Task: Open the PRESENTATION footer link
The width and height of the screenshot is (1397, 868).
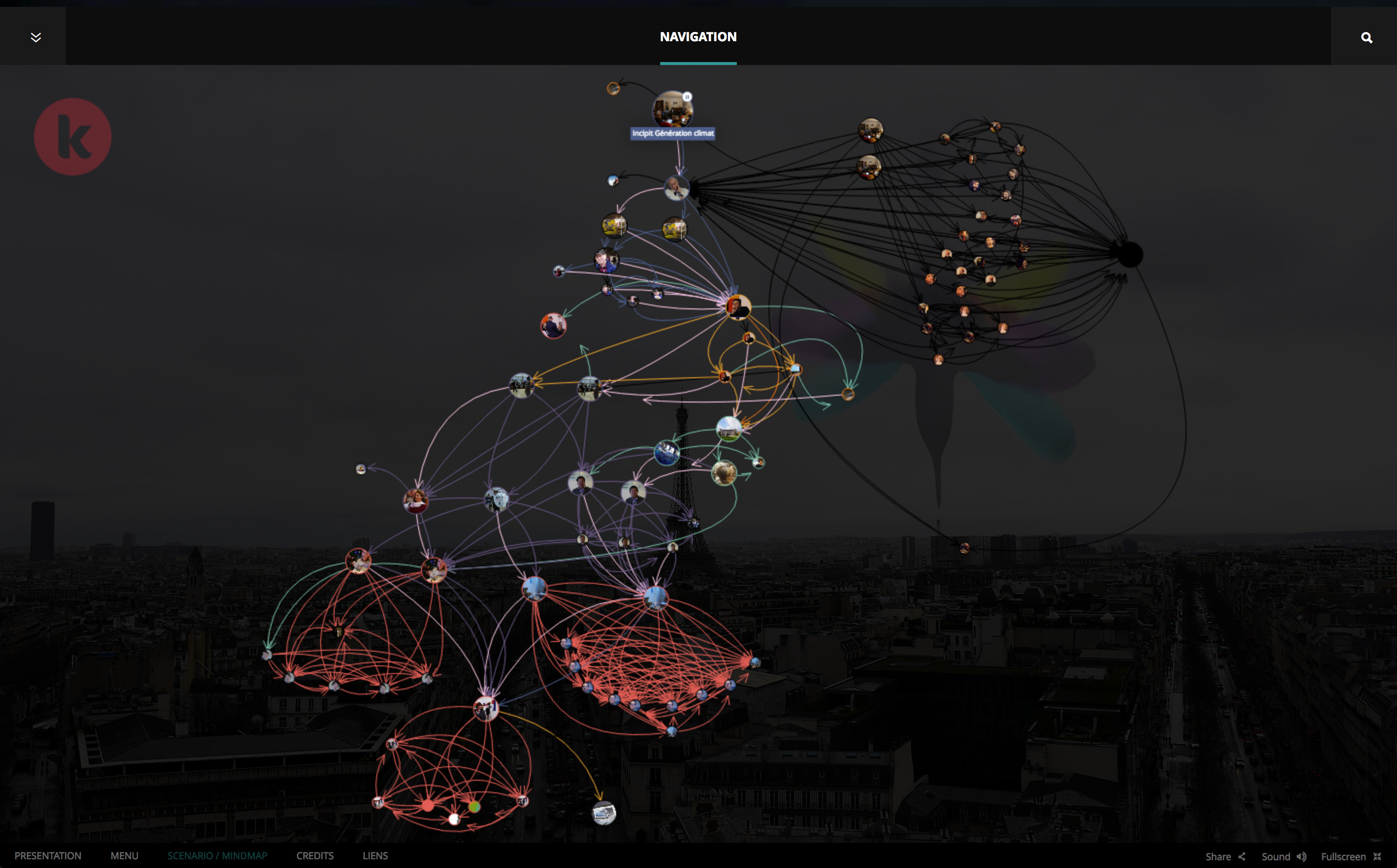Action: [x=48, y=855]
